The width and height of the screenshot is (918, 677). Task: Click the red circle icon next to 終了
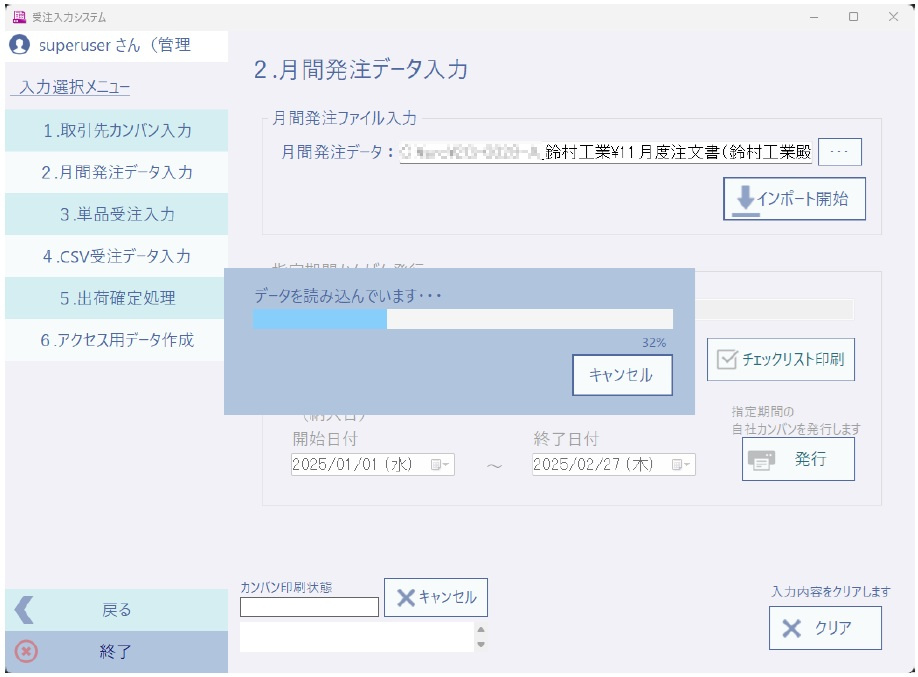click(x=27, y=651)
